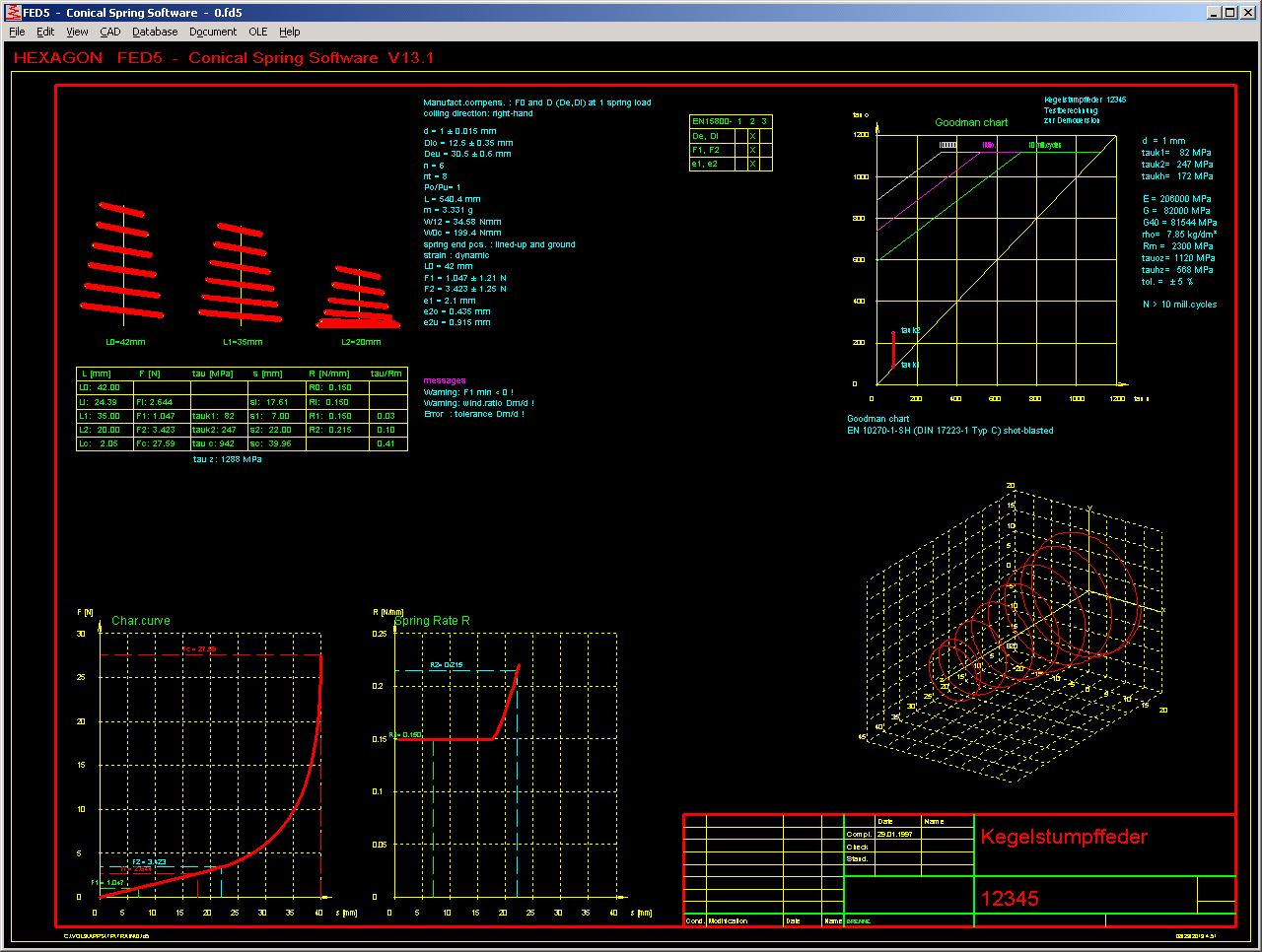Image resolution: width=1262 pixels, height=952 pixels.
Task: Open the OLE menu
Action: [258, 32]
